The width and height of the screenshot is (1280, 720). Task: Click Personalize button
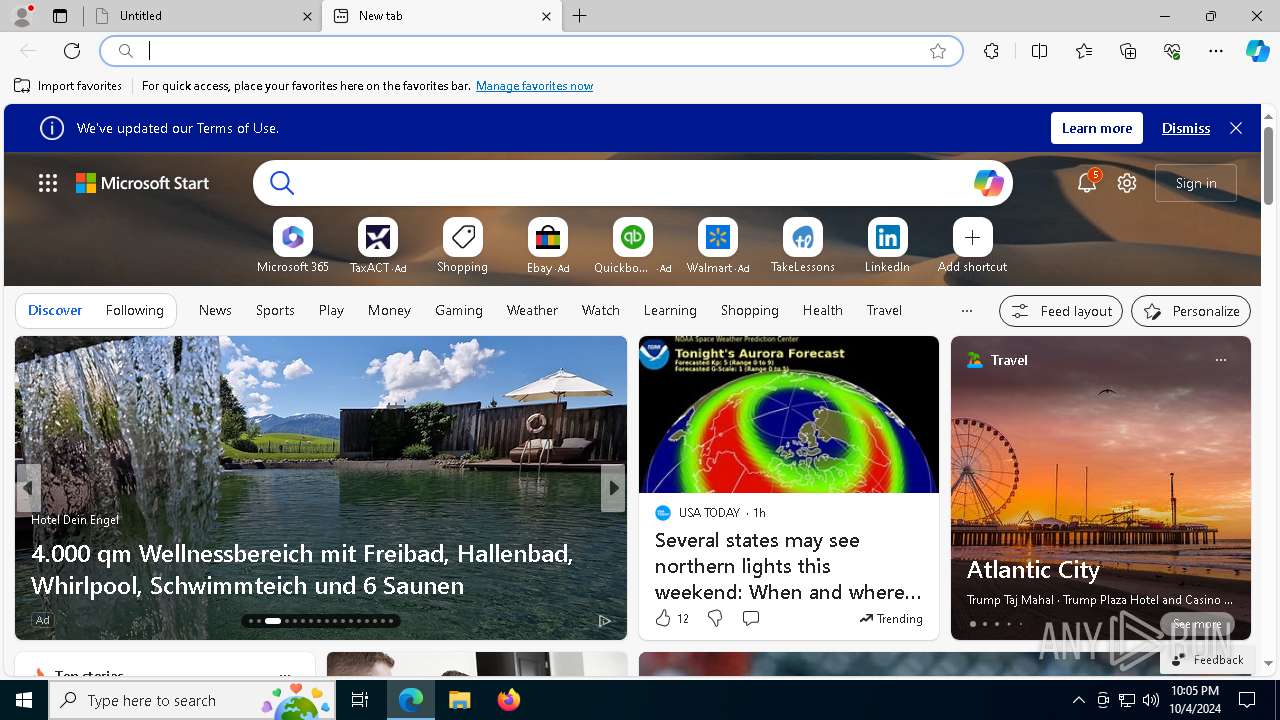tap(1191, 311)
